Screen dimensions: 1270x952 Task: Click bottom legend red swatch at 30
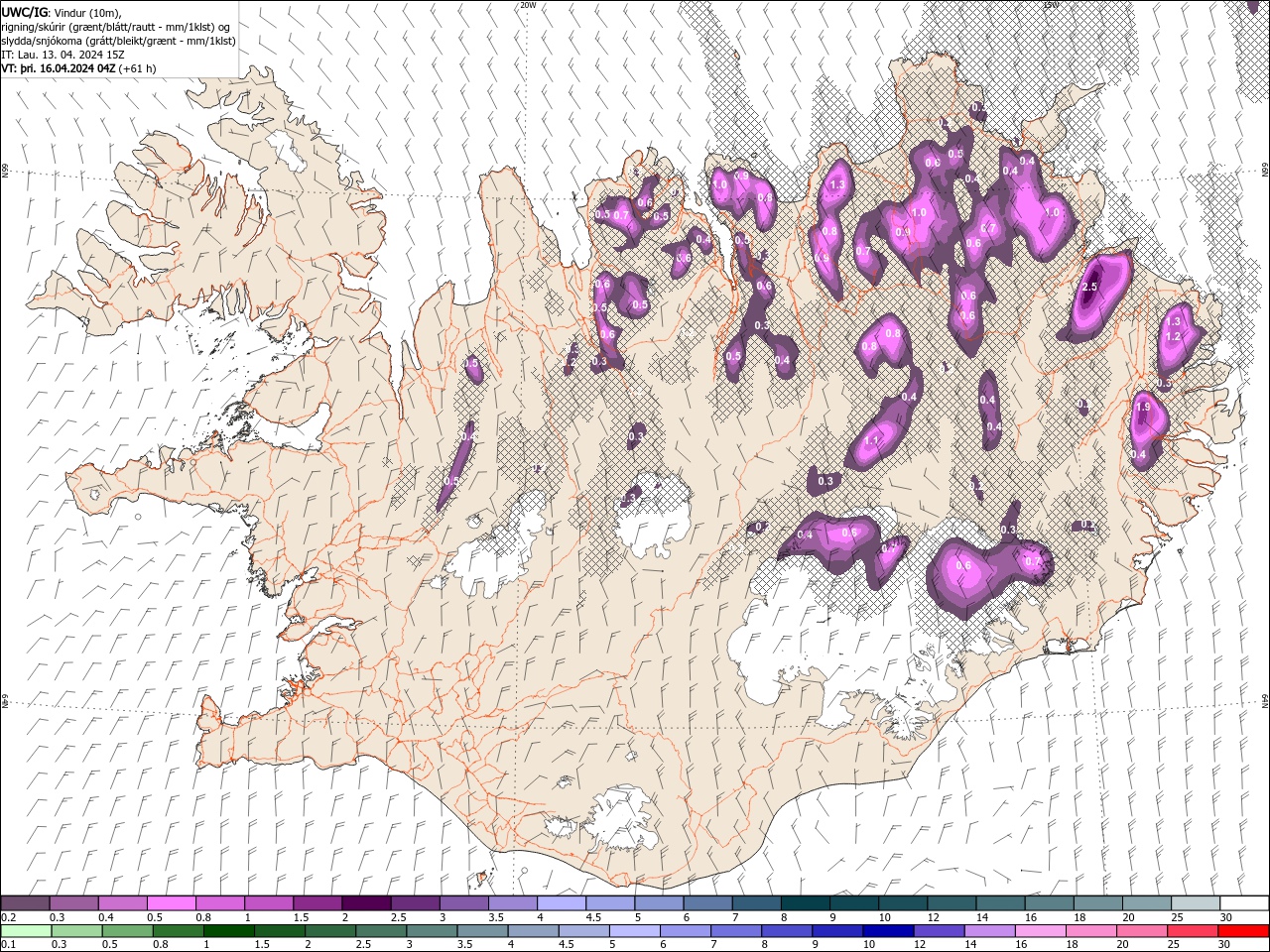pyautogui.click(x=1243, y=931)
